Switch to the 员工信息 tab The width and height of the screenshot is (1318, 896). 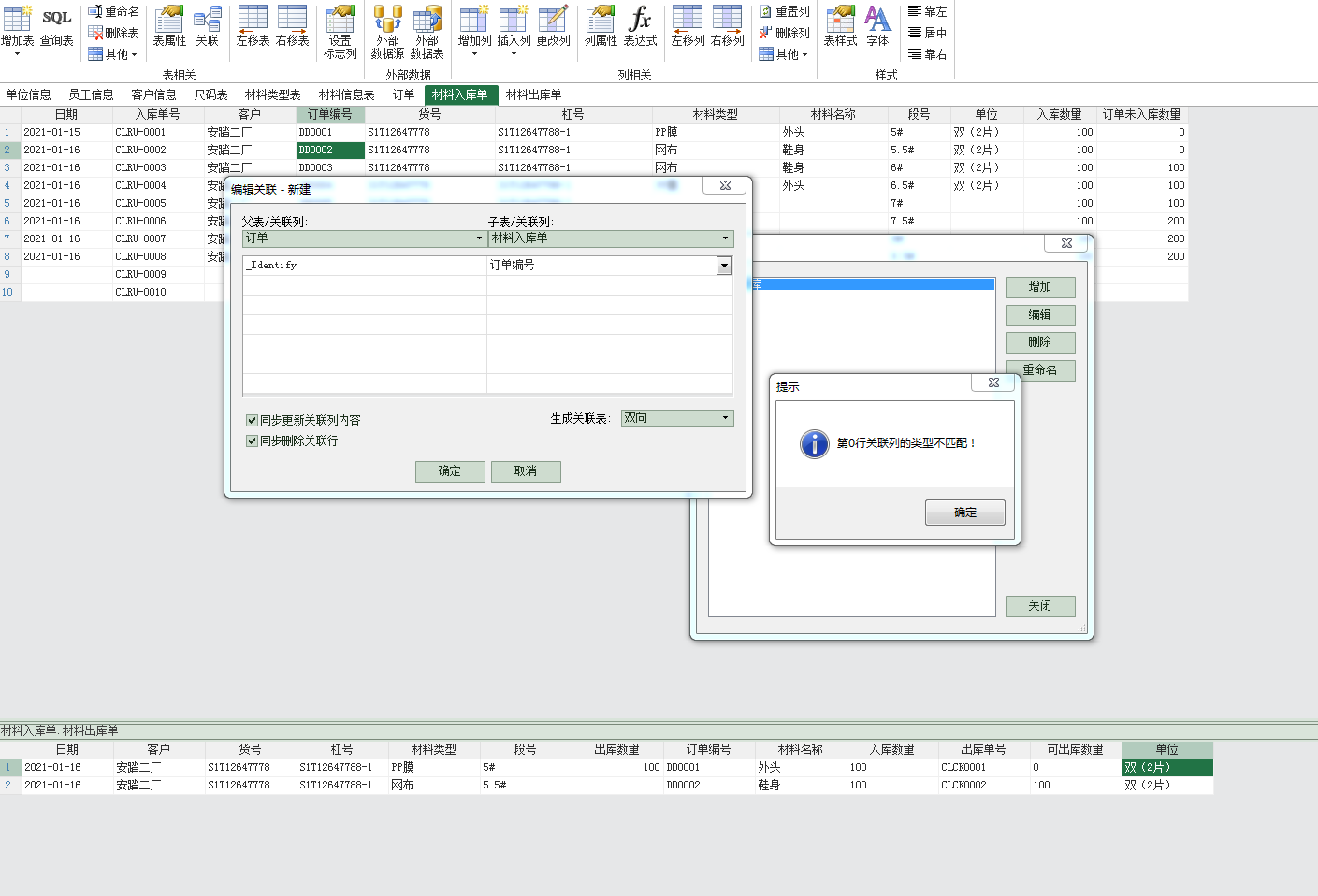(91, 94)
